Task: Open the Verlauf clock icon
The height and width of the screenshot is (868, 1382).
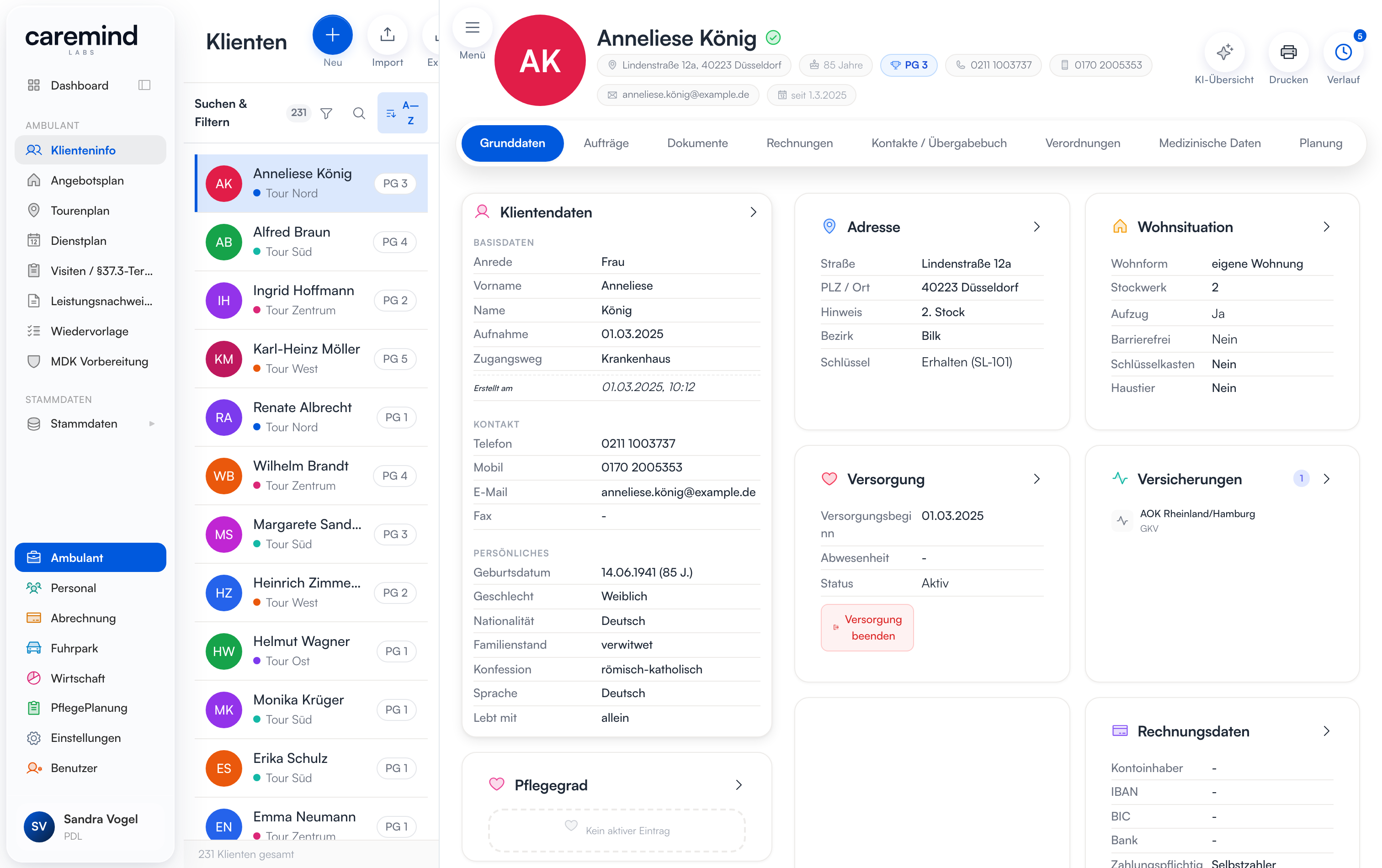Action: [1343, 52]
